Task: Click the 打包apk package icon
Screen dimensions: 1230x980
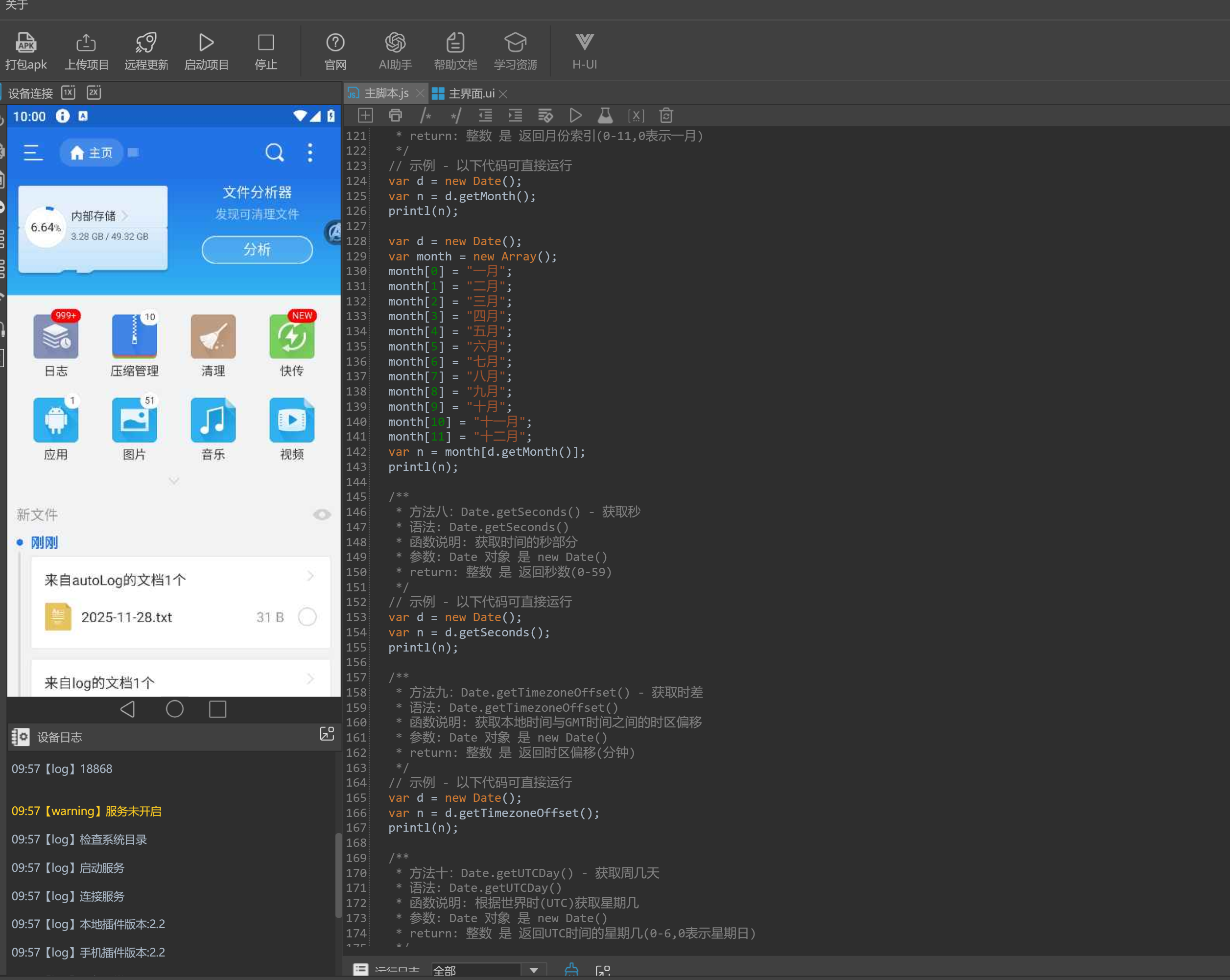Action: click(25, 43)
